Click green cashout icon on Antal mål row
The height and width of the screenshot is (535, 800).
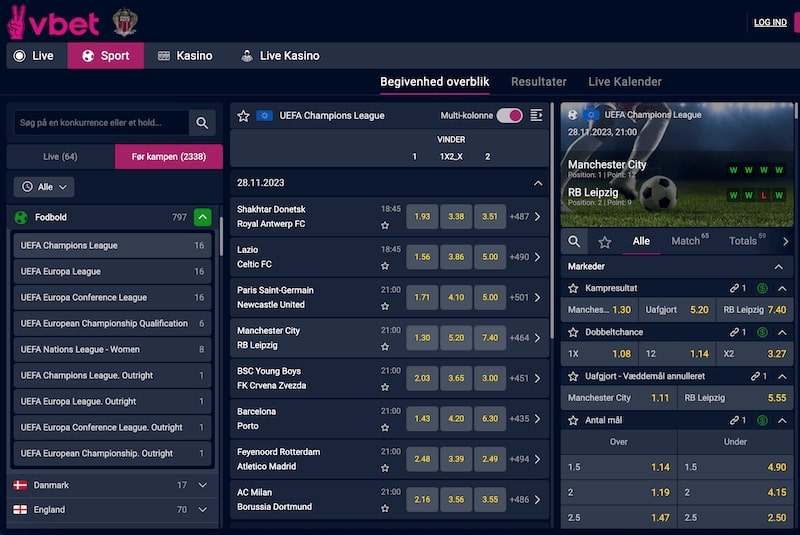(762, 421)
